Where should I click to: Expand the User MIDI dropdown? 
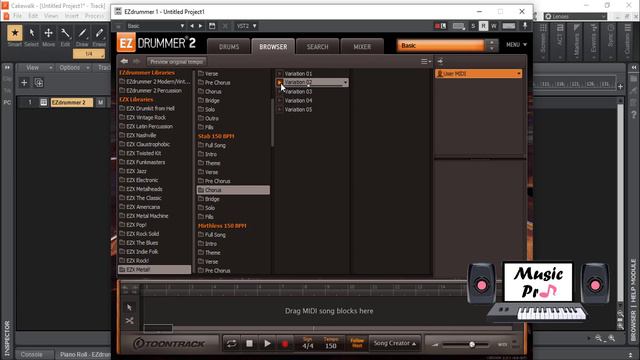[x=519, y=74]
